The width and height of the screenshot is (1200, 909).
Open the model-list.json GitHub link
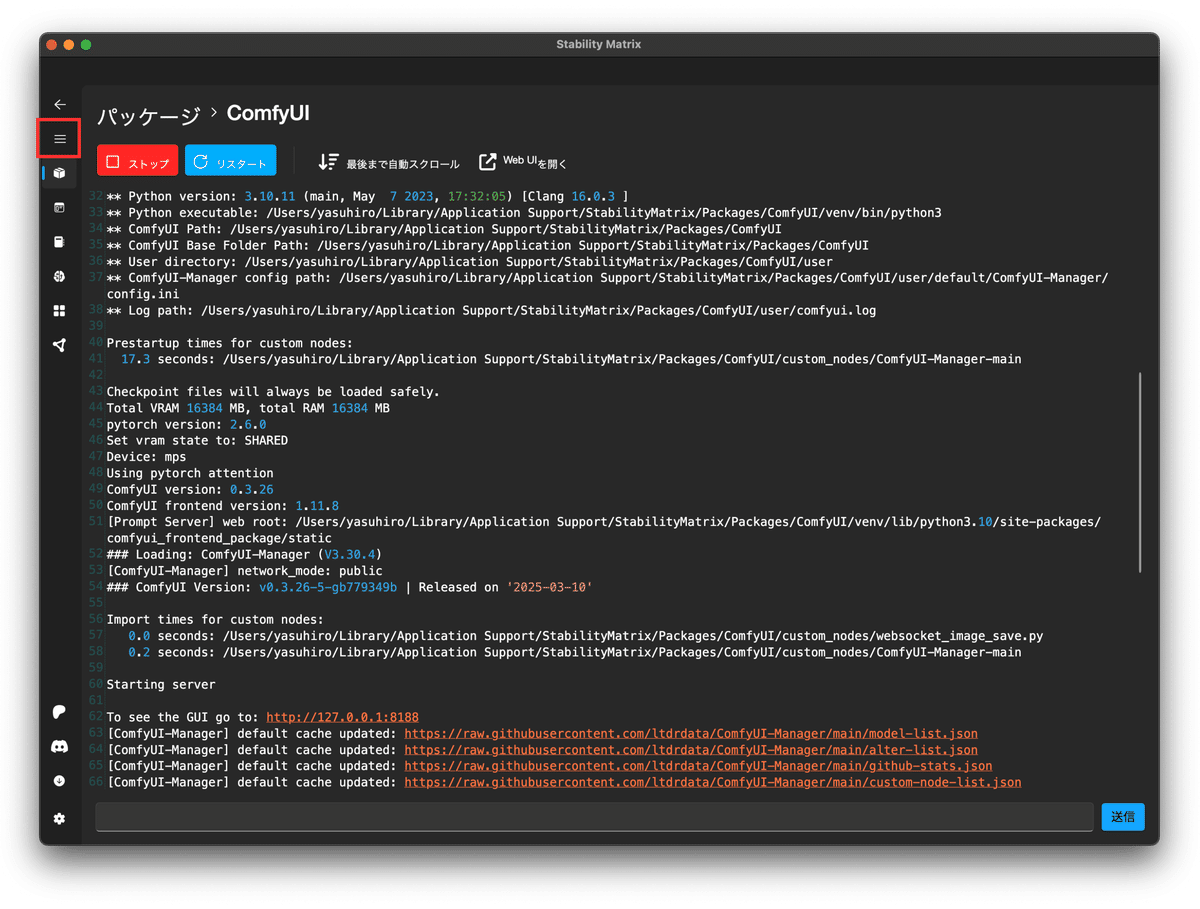pyautogui.click(x=691, y=734)
